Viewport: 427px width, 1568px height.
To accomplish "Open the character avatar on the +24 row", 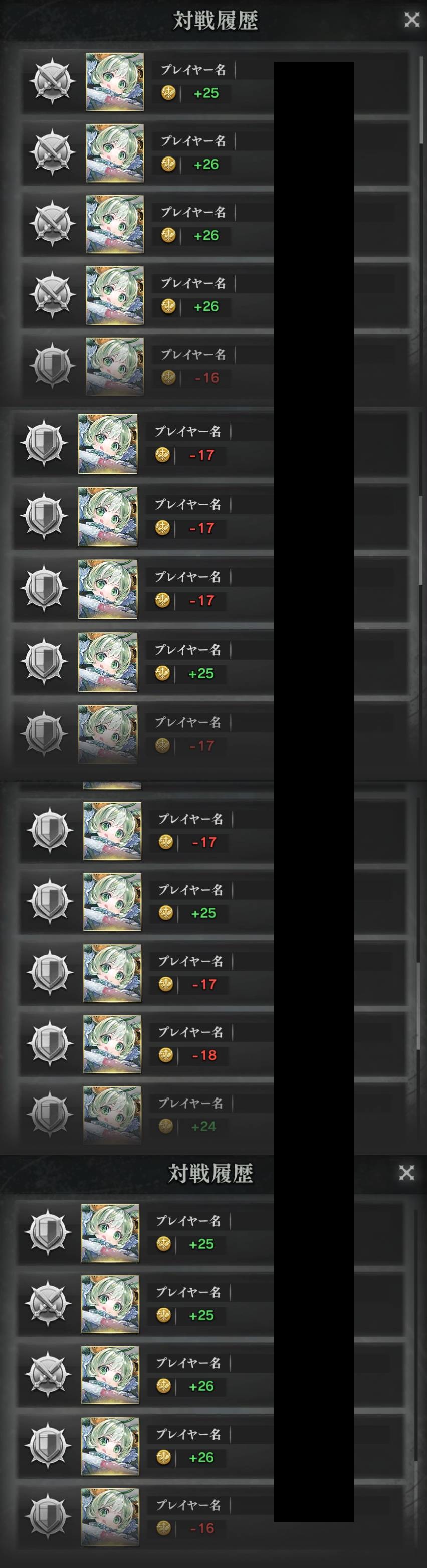I will 113,1115.
